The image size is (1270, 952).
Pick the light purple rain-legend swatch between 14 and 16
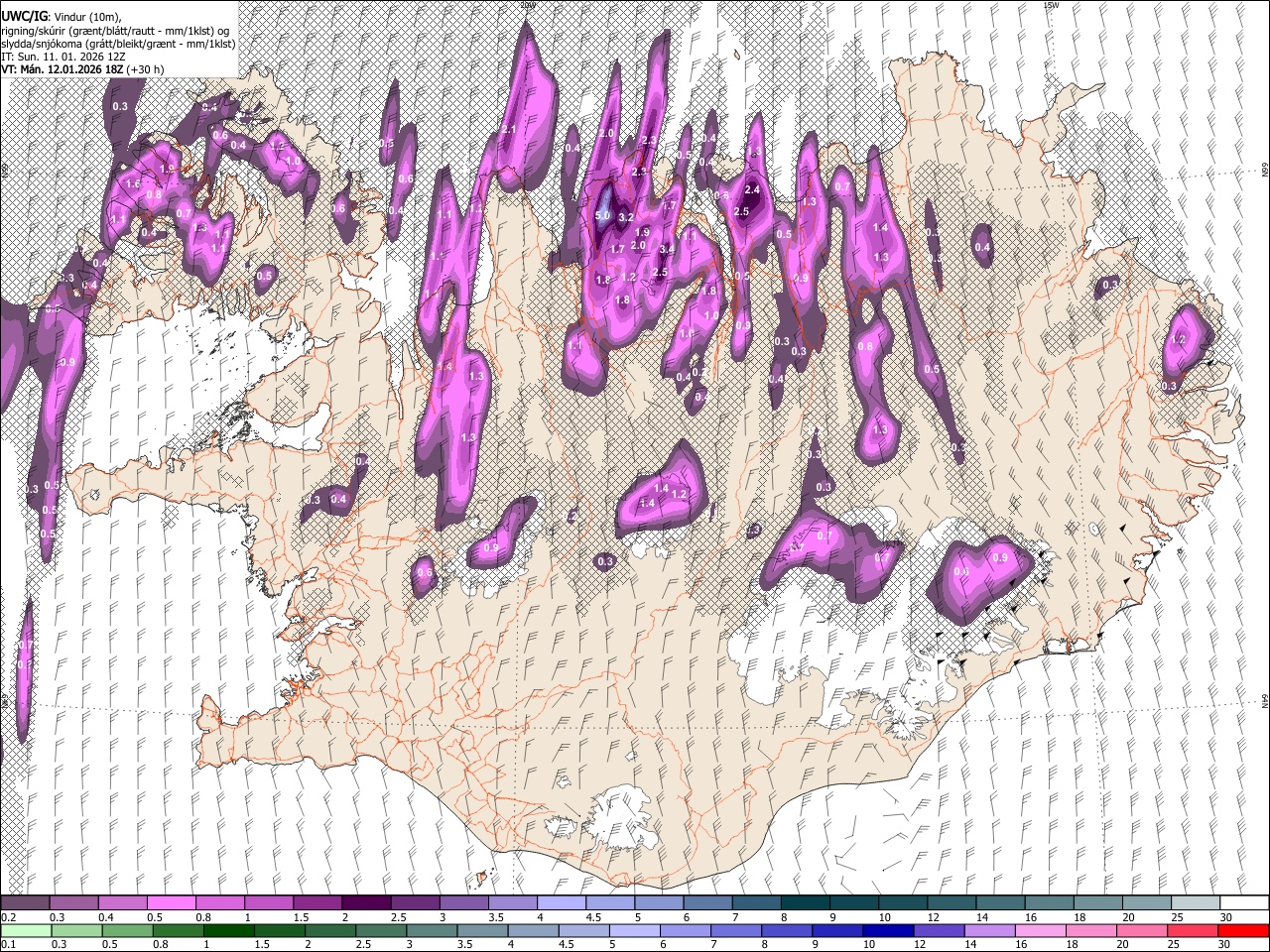[x=989, y=931]
